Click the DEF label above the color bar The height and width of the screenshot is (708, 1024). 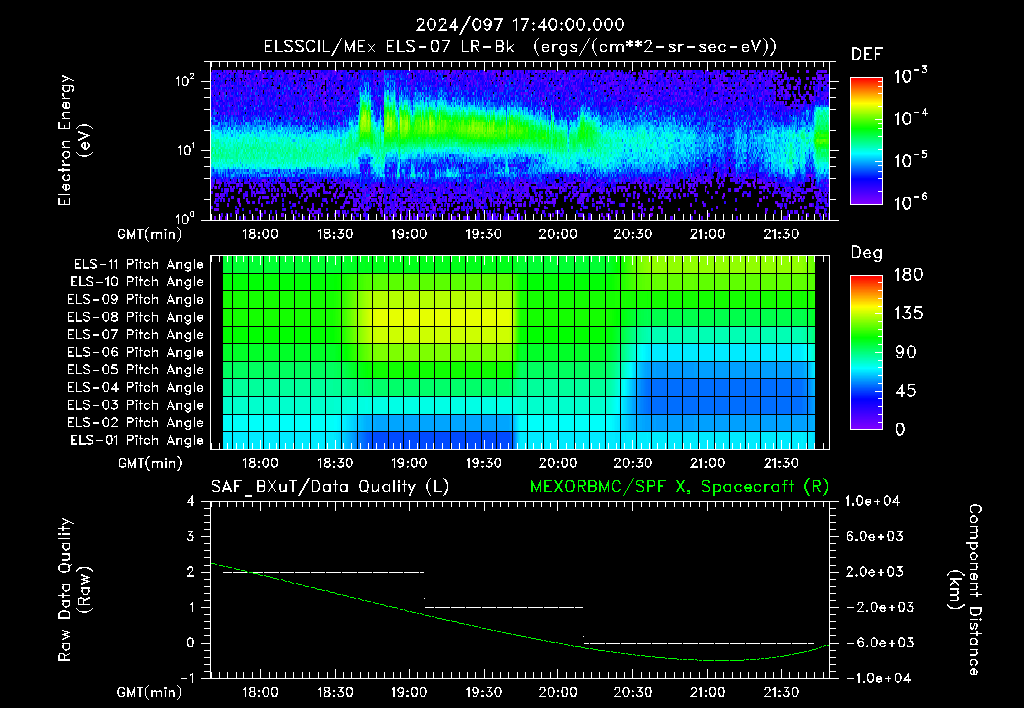pyautogui.click(x=867, y=54)
